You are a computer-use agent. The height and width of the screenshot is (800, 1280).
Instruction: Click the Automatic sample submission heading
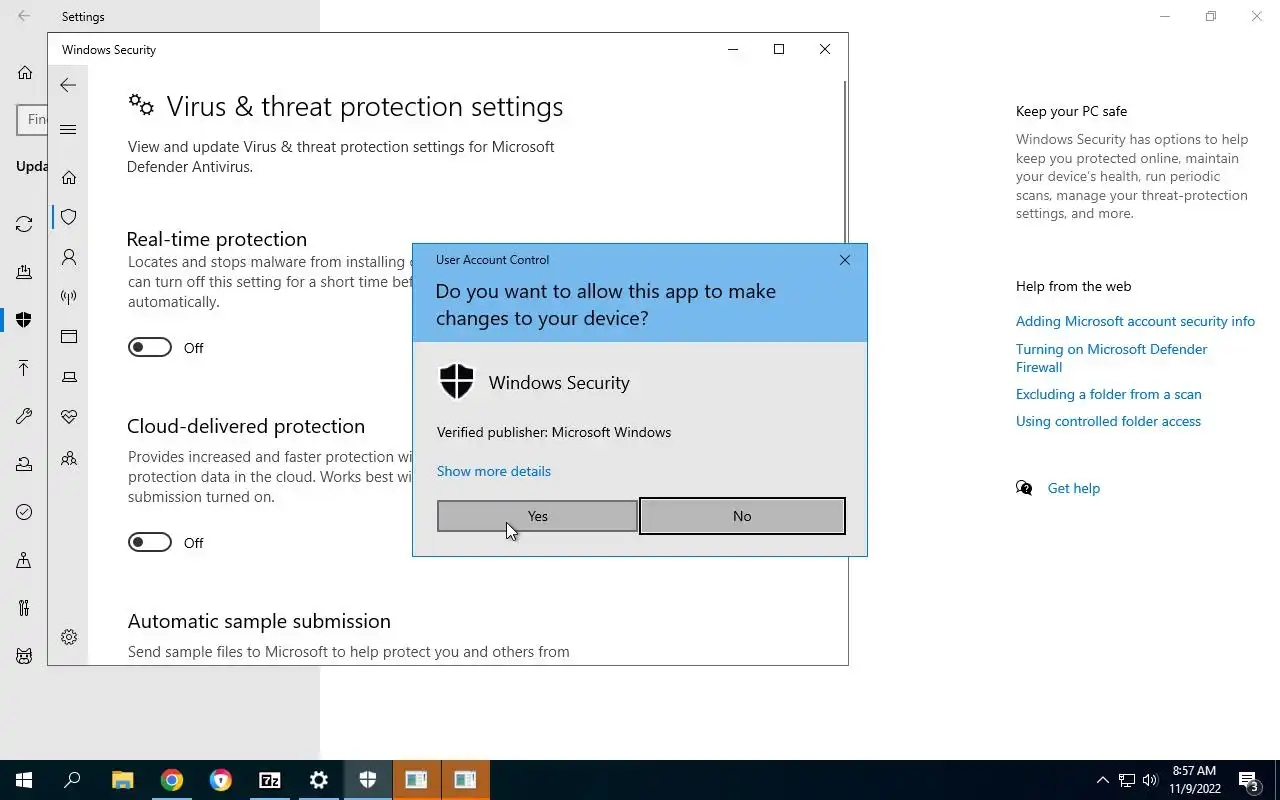(x=259, y=621)
